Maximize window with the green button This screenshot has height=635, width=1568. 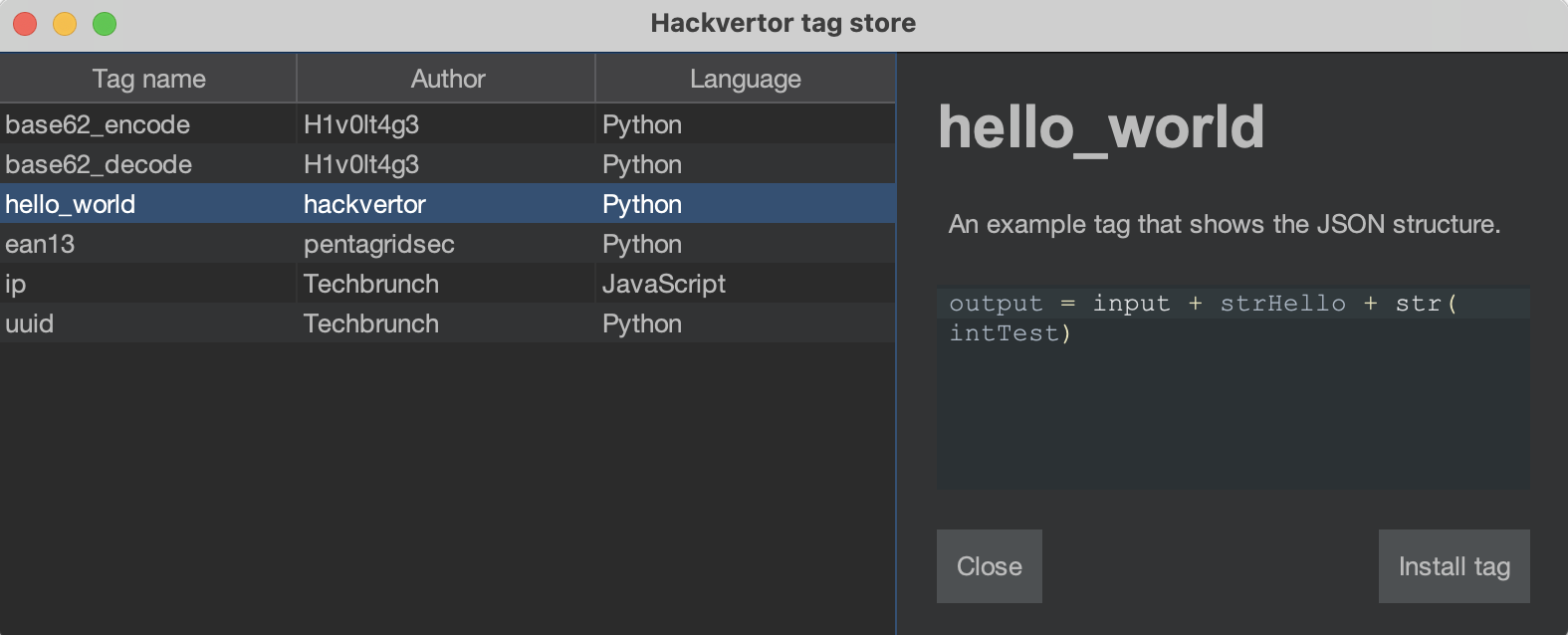(x=105, y=24)
